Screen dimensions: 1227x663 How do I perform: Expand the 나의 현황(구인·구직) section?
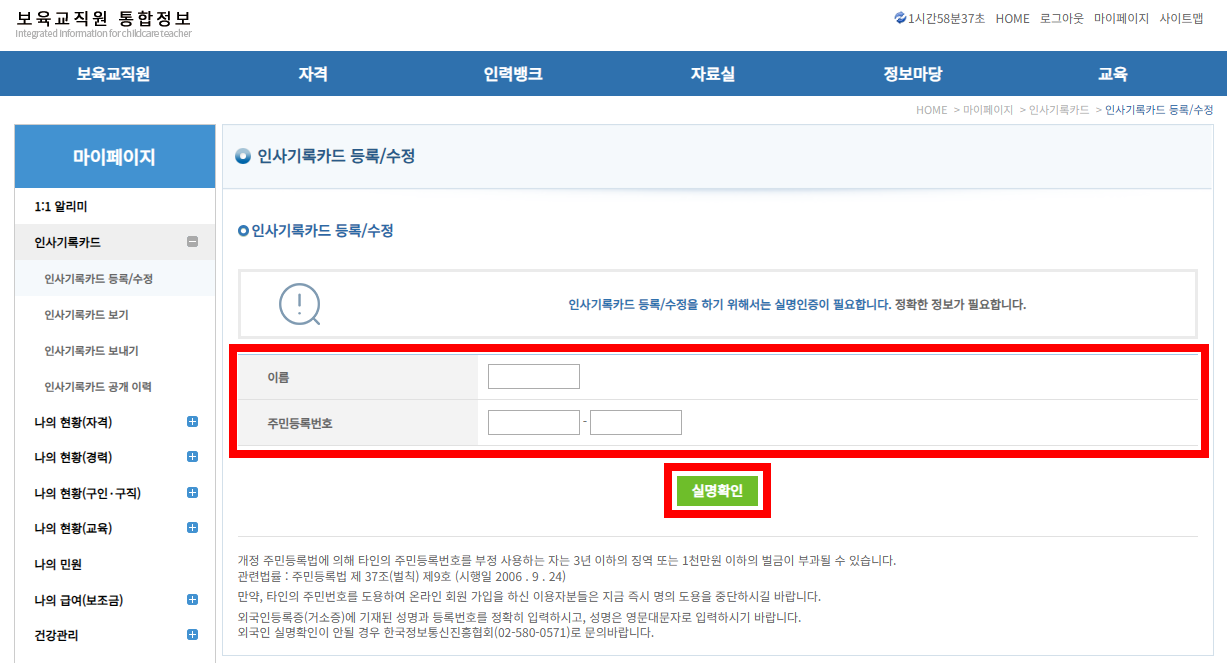193,493
